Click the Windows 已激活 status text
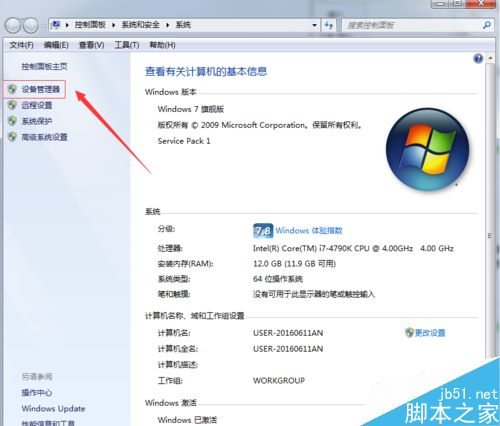 pyautogui.click(x=187, y=420)
